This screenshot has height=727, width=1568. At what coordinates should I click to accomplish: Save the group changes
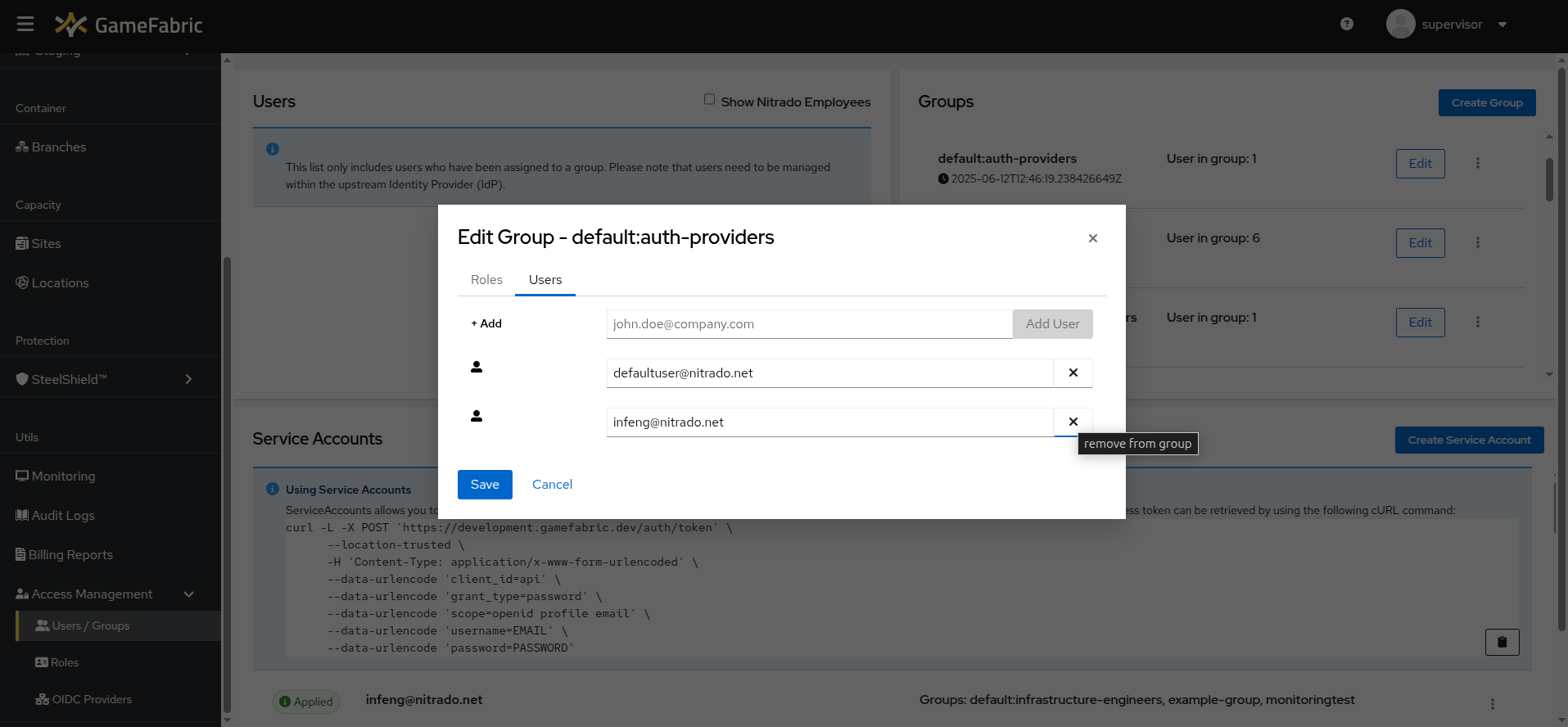coord(485,485)
